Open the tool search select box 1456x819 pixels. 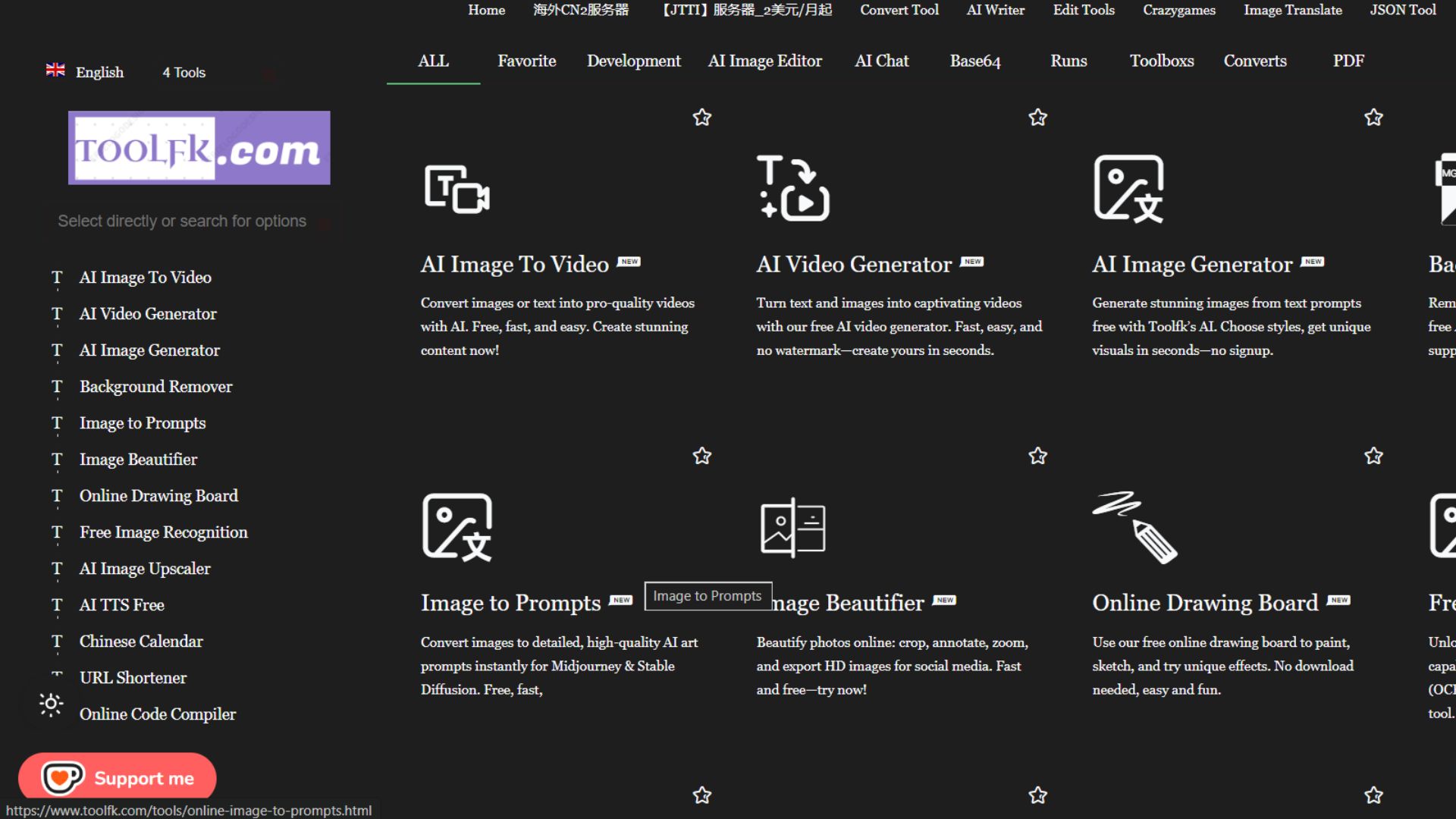tap(182, 221)
